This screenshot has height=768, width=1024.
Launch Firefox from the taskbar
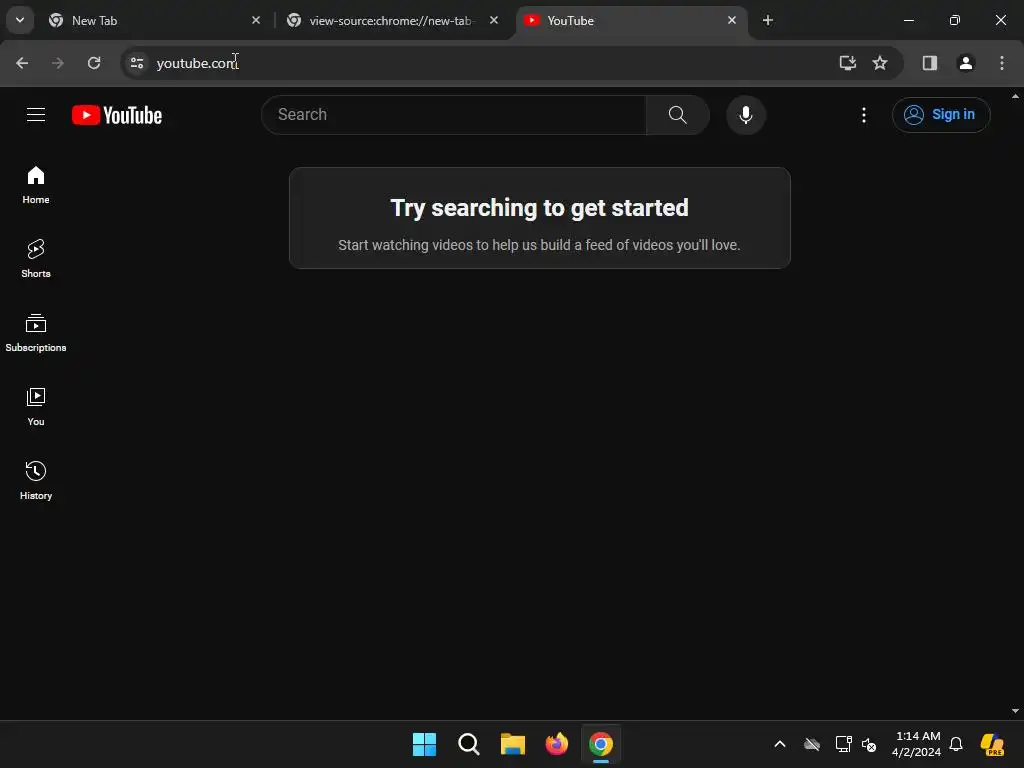557,744
